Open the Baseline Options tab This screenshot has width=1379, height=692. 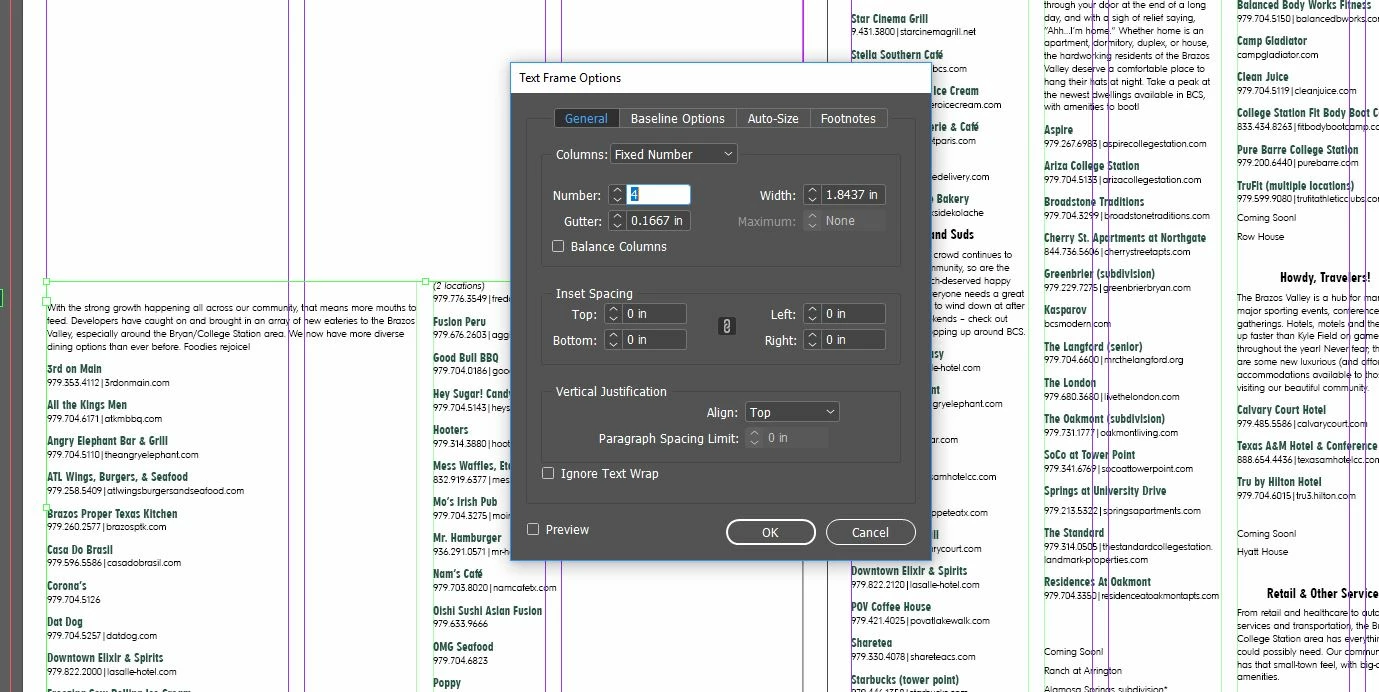(677, 118)
